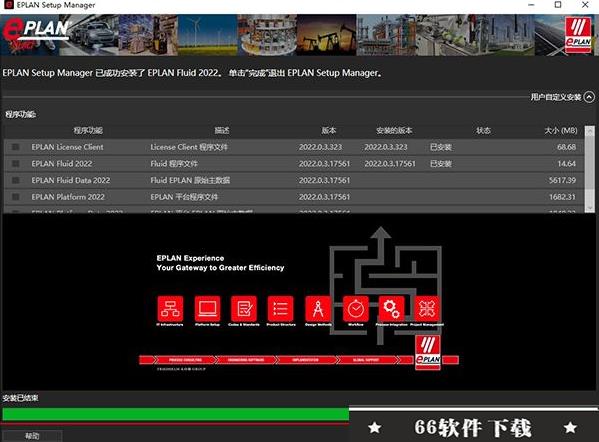Click the 版本 column header
The width and height of the screenshot is (599, 442).
(x=329, y=131)
